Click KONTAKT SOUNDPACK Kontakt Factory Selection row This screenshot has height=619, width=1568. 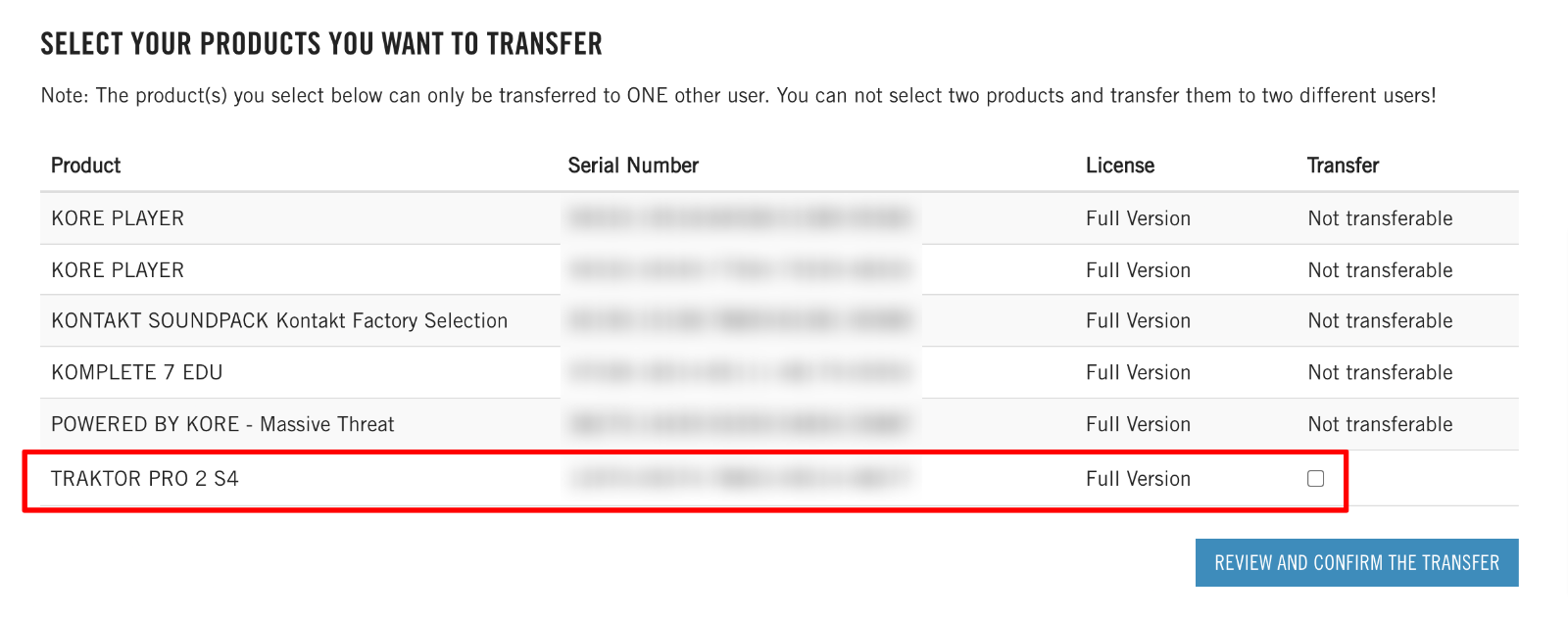[279, 321]
